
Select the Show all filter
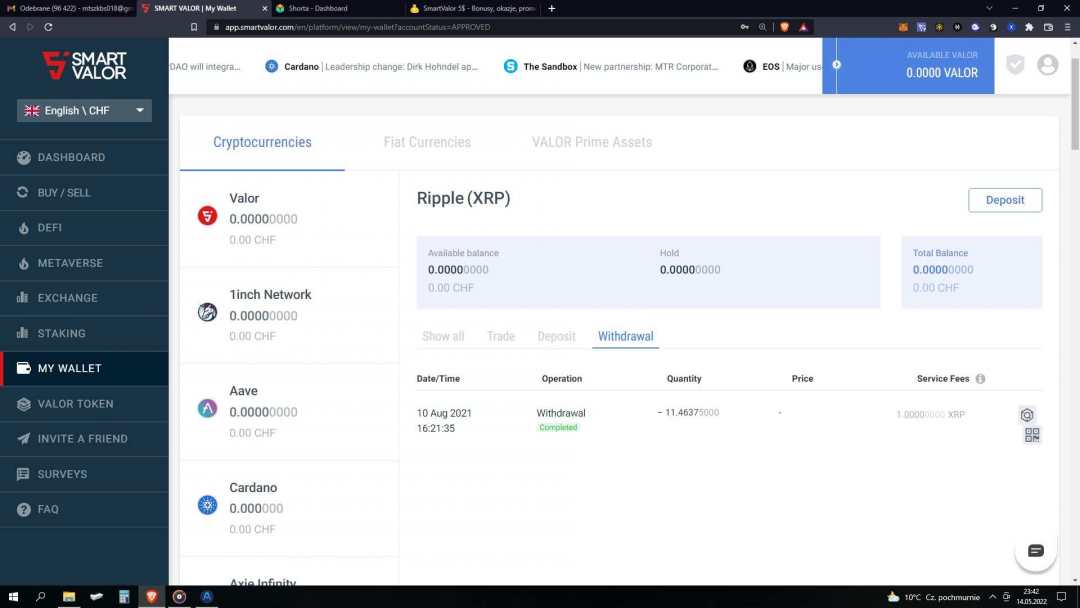443,337
